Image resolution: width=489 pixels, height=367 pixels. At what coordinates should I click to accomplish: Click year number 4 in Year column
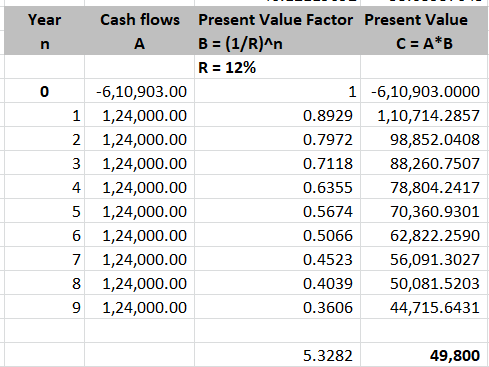click(44, 187)
